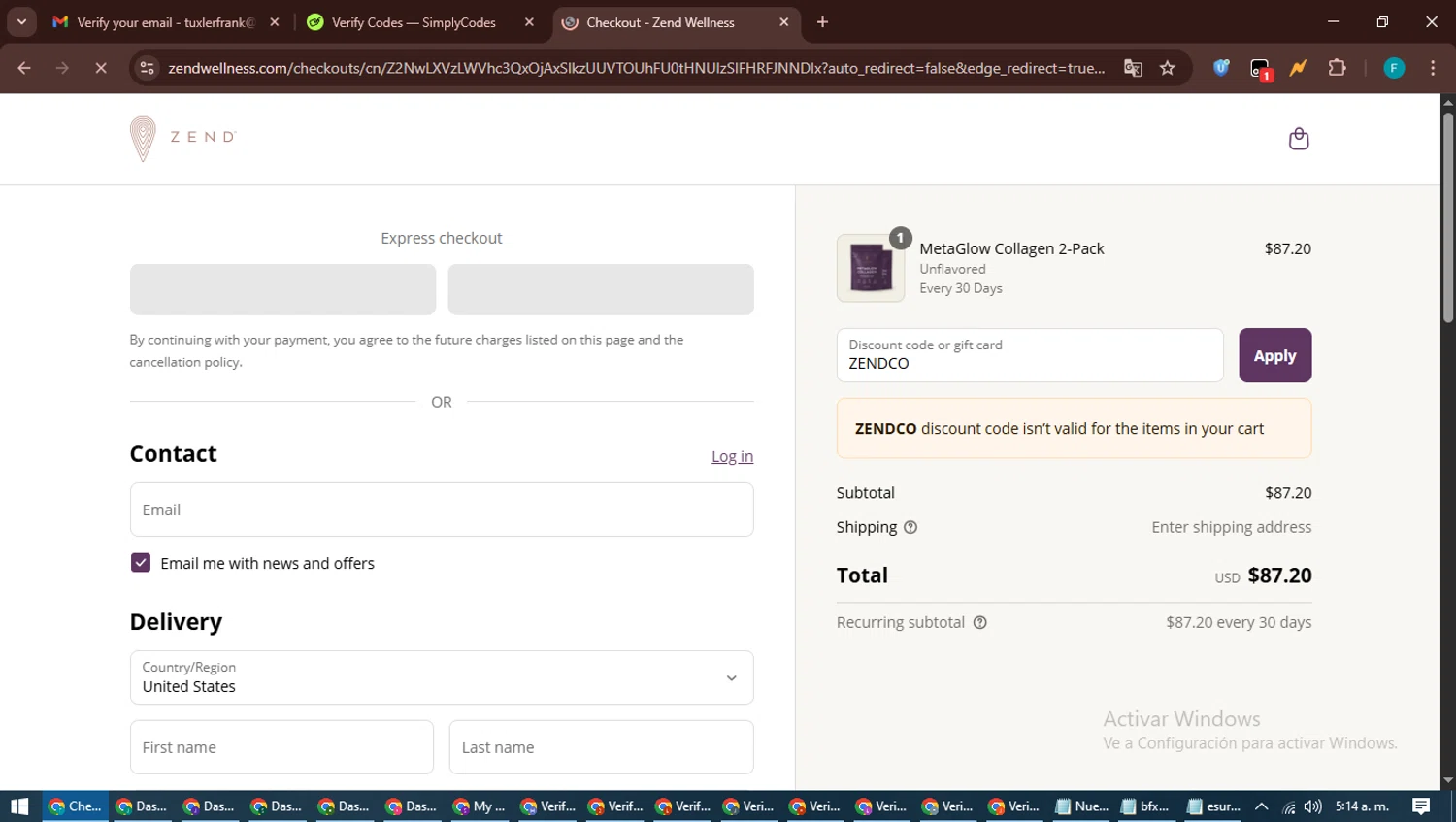Open the Chrome three-dot menu

(1433, 68)
